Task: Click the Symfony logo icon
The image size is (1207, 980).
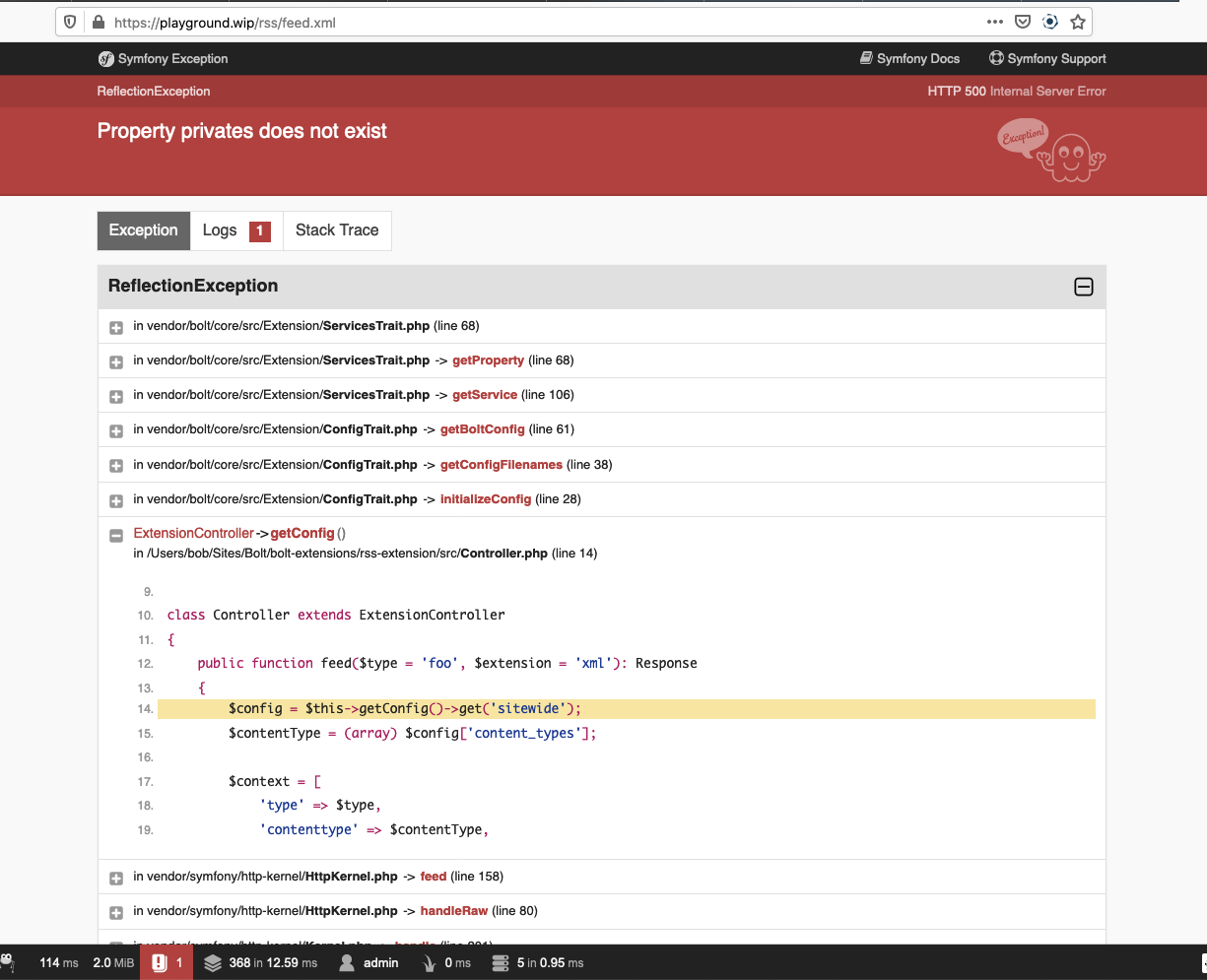Action: (x=105, y=59)
